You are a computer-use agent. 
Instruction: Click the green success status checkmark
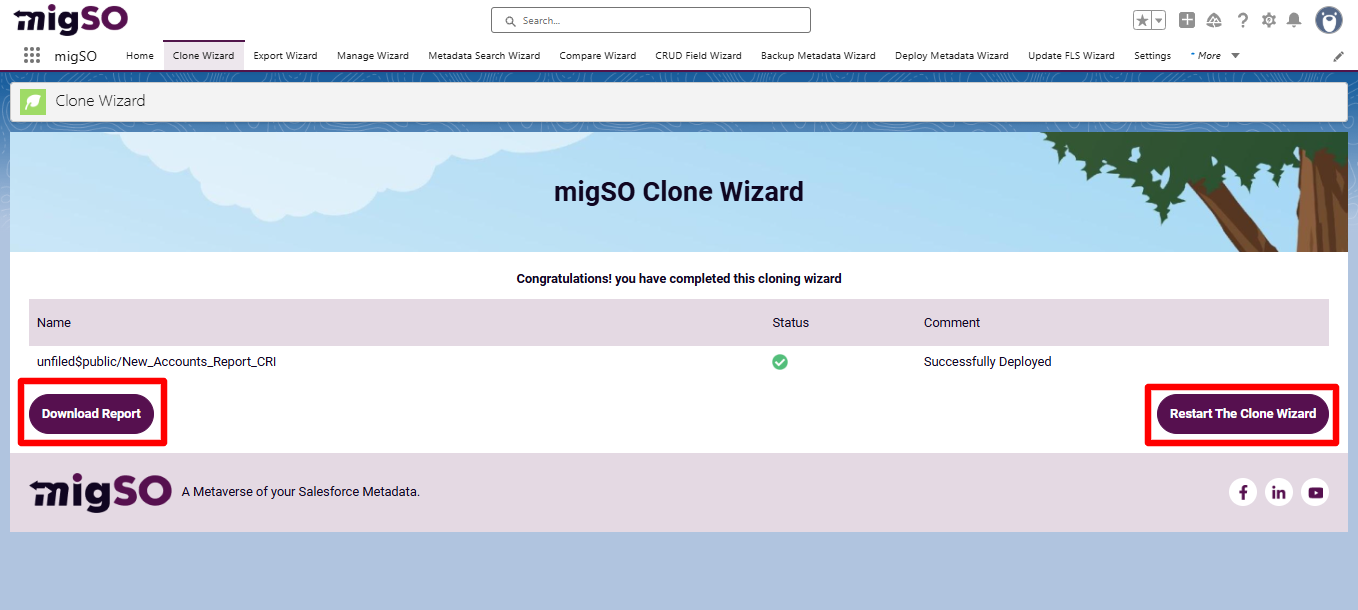pyautogui.click(x=780, y=362)
